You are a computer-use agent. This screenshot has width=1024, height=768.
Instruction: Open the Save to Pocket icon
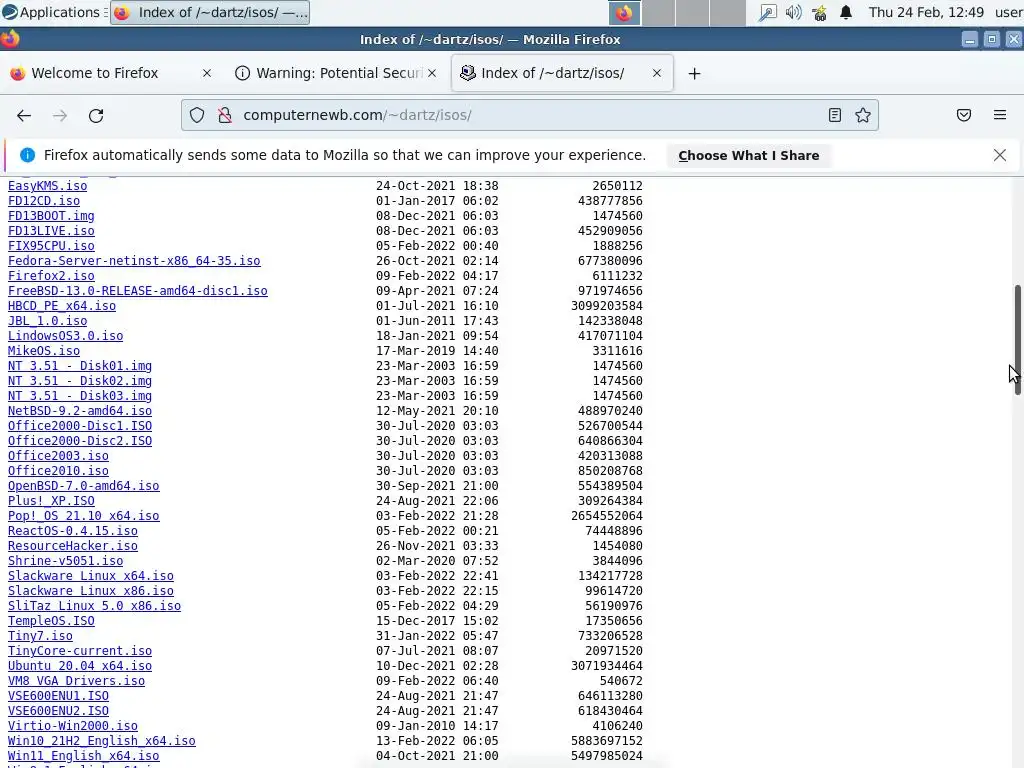pos(964,116)
